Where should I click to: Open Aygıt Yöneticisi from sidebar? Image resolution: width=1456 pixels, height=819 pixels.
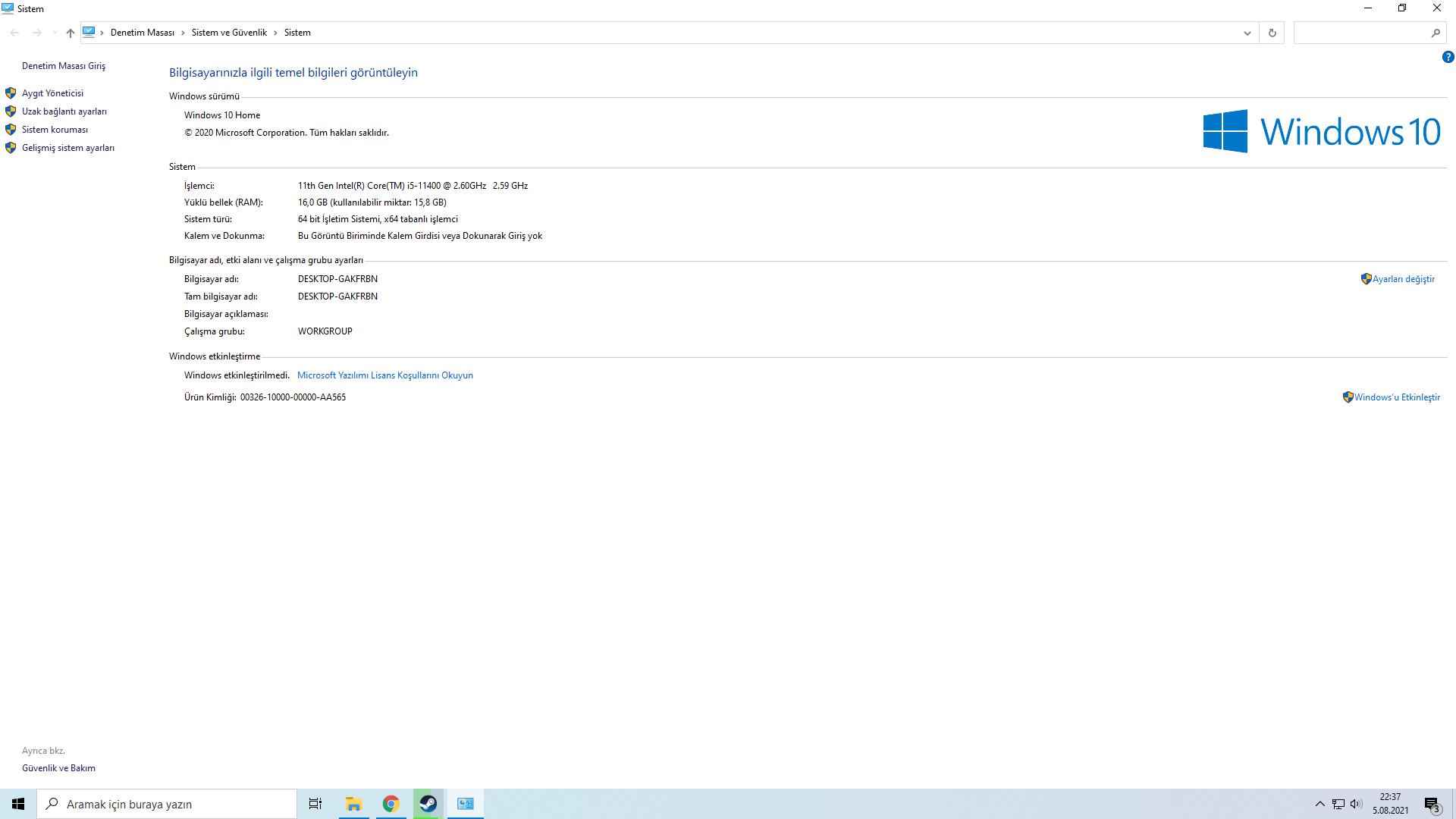click(x=52, y=93)
